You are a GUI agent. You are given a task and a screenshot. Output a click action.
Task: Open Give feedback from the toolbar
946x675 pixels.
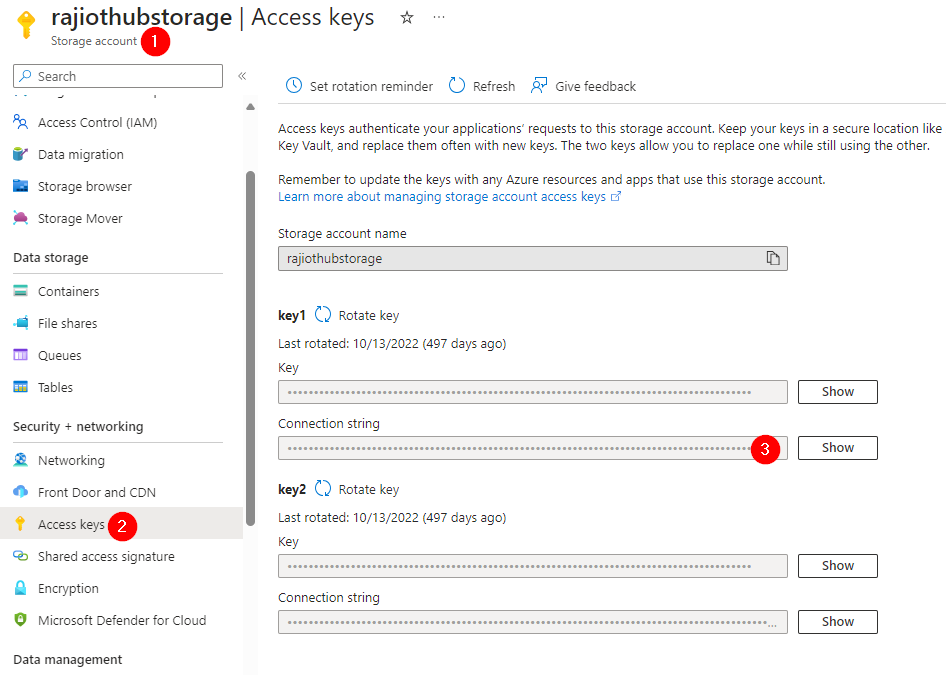pyautogui.click(x=584, y=86)
